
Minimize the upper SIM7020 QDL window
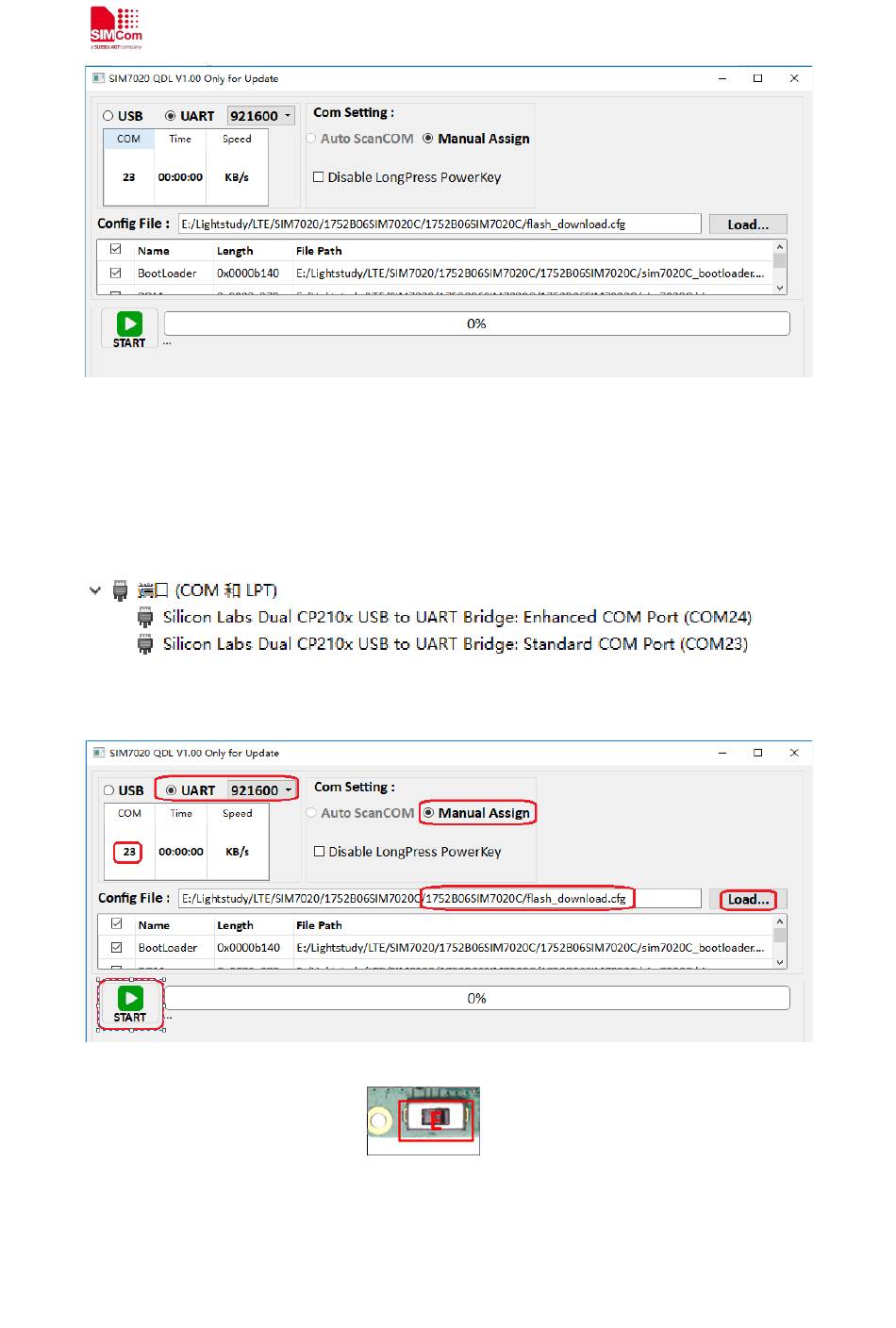[x=722, y=78]
